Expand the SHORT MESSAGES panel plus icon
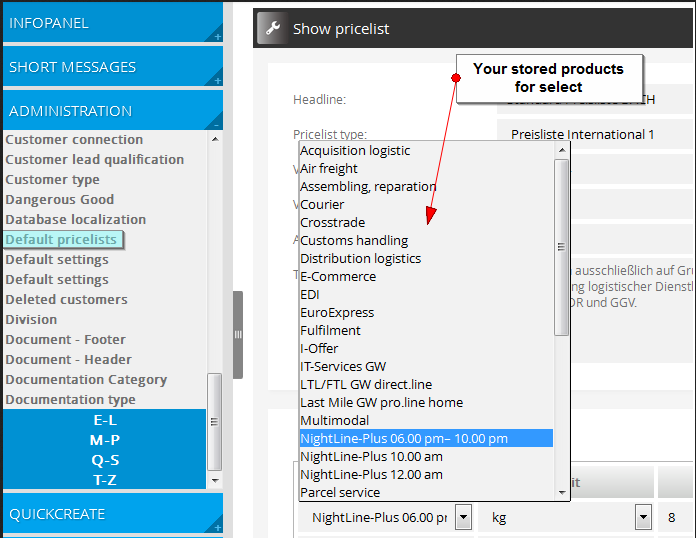 pos(217,81)
